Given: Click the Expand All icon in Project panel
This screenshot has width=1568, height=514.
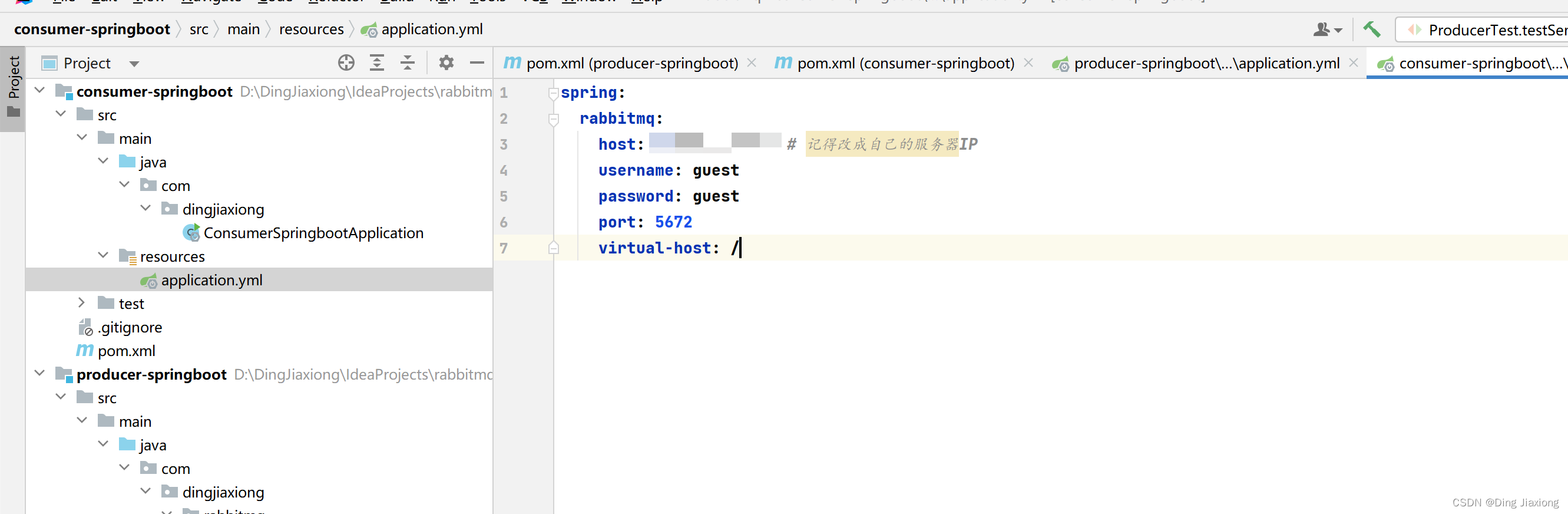Looking at the screenshot, I should coord(377,62).
